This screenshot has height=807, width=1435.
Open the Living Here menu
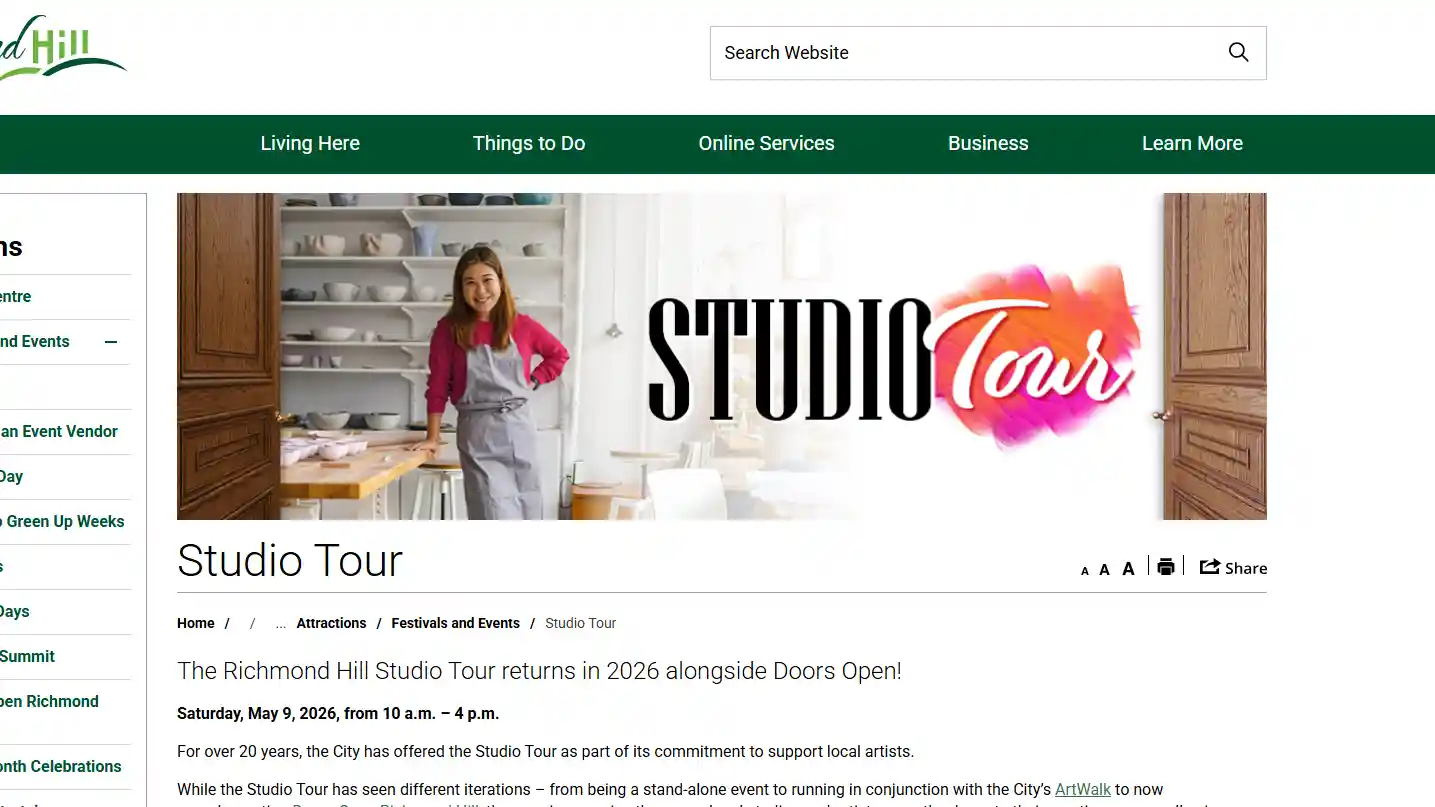[310, 143]
